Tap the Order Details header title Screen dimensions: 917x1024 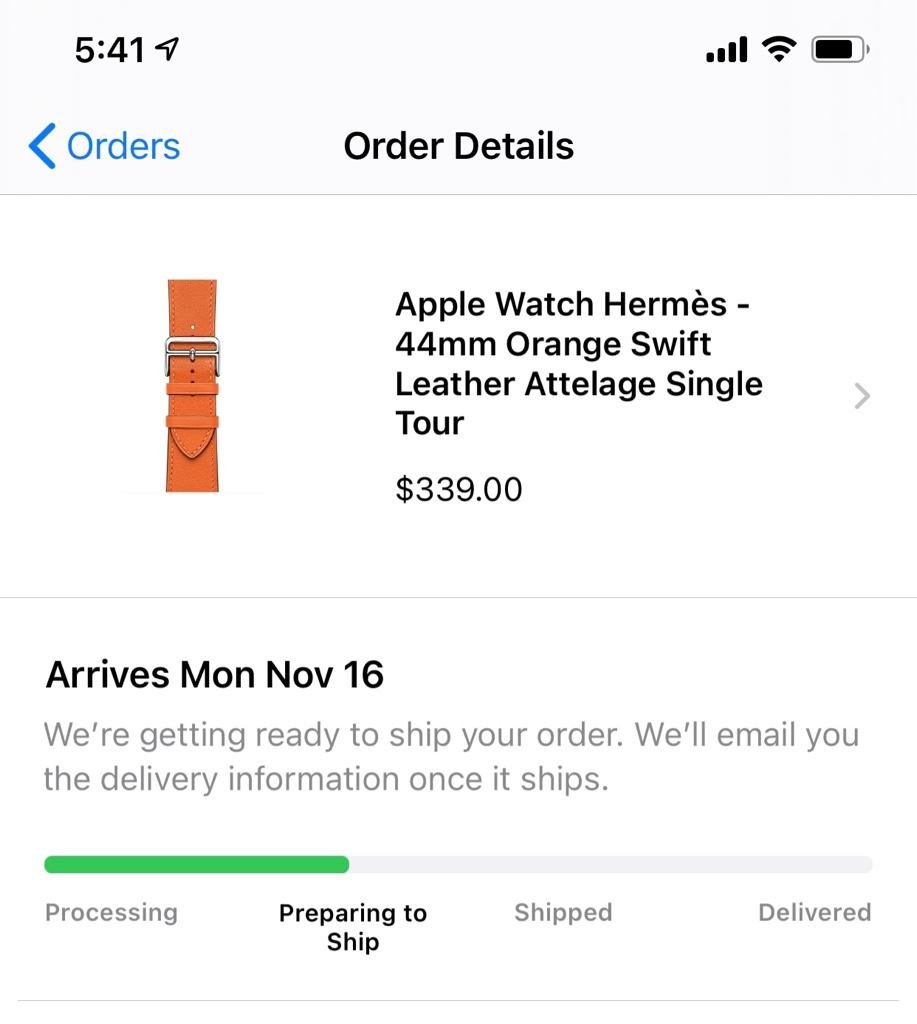[458, 146]
